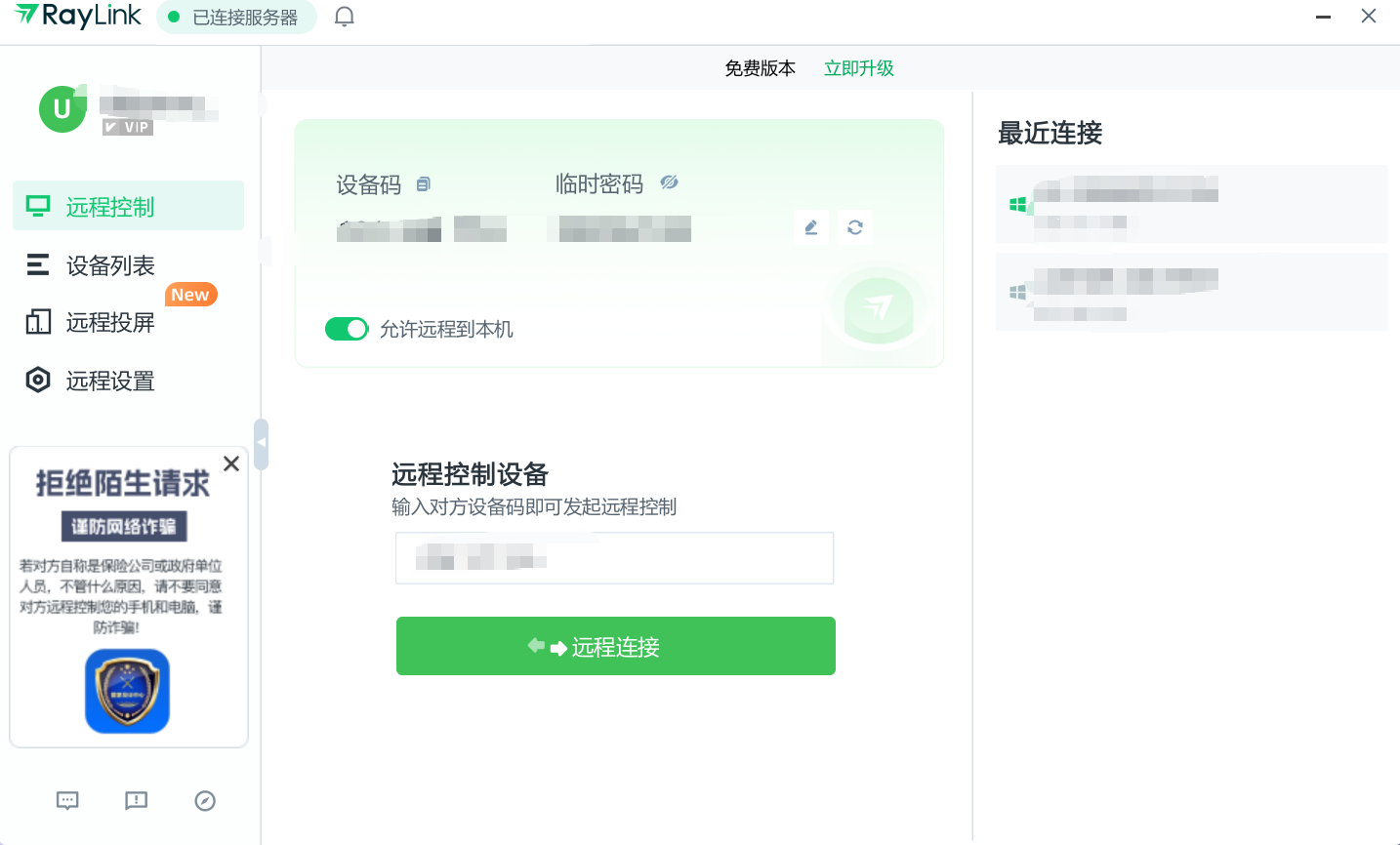This screenshot has width=1400, height=845.
Task: Collapse the sidebar with the arrow handle
Action: (261, 444)
